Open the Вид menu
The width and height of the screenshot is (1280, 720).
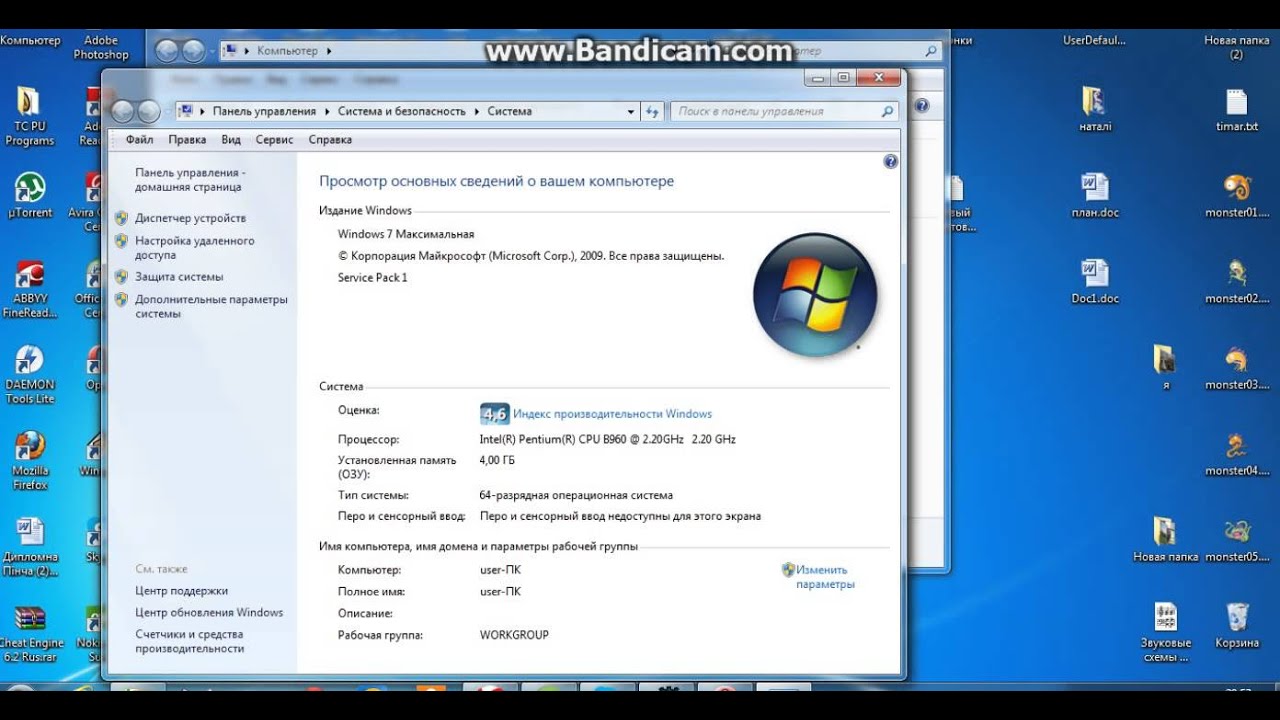point(231,140)
